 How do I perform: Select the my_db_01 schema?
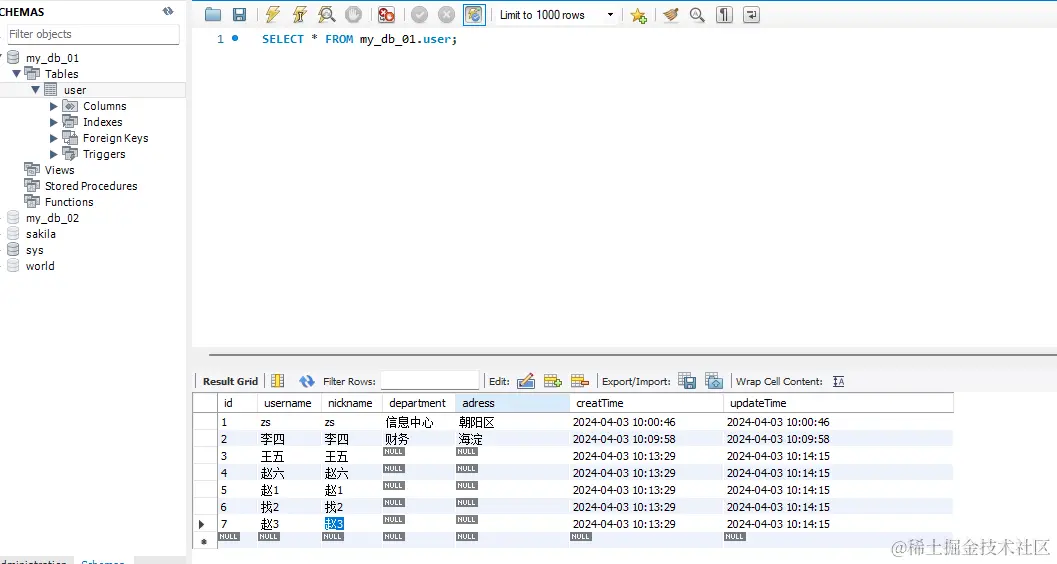tap(52, 58)
